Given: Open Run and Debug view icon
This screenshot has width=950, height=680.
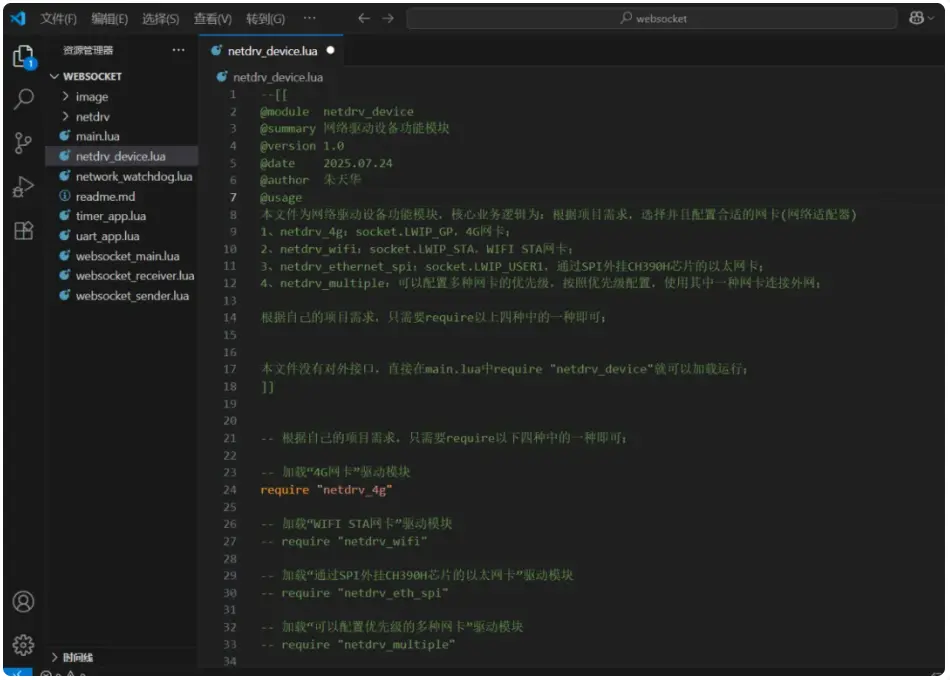Looking at the screenshot, I should [x=23, y=187].
